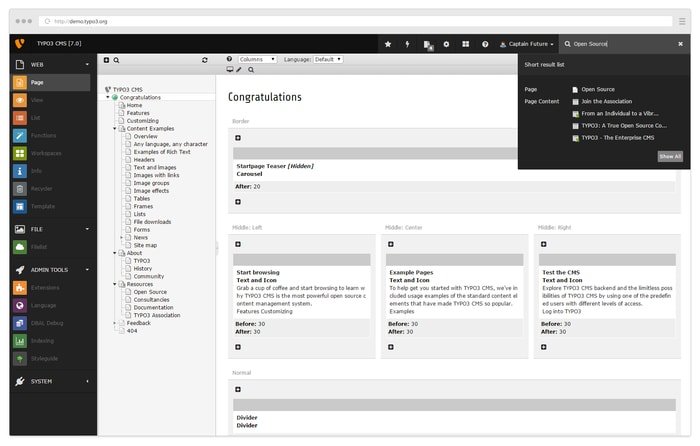This screenshot has height=446, width=700.
Task: Open the Columns dropdown
Action: pos(257,59)
